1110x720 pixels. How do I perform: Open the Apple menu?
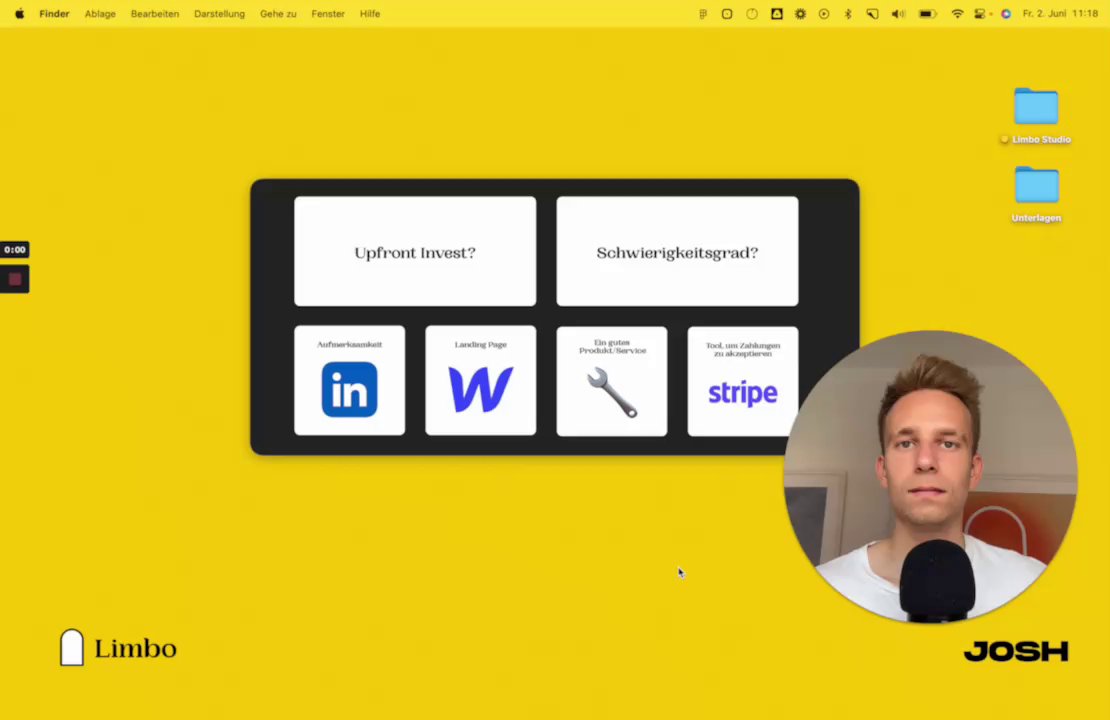point(20,13)
